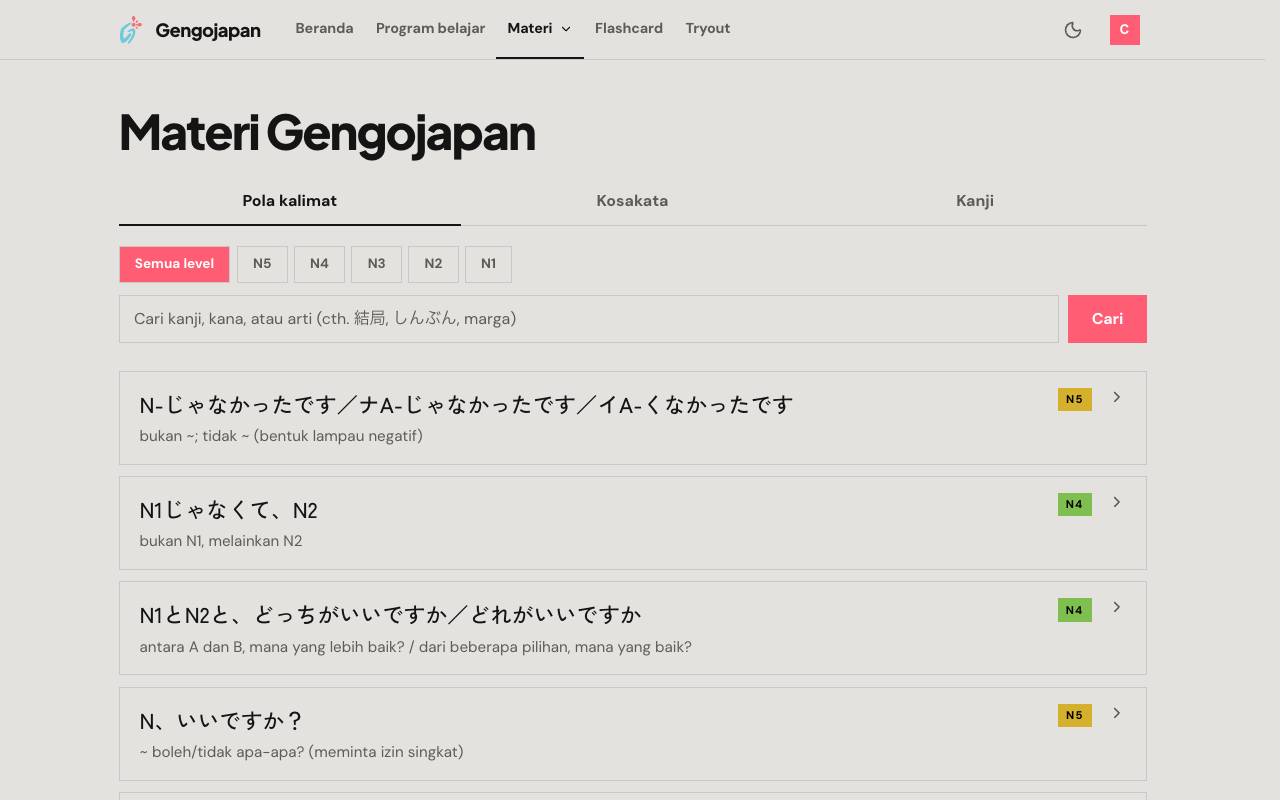
Task: Filter patterns by N5 level
Action: (x=262, y=264)
